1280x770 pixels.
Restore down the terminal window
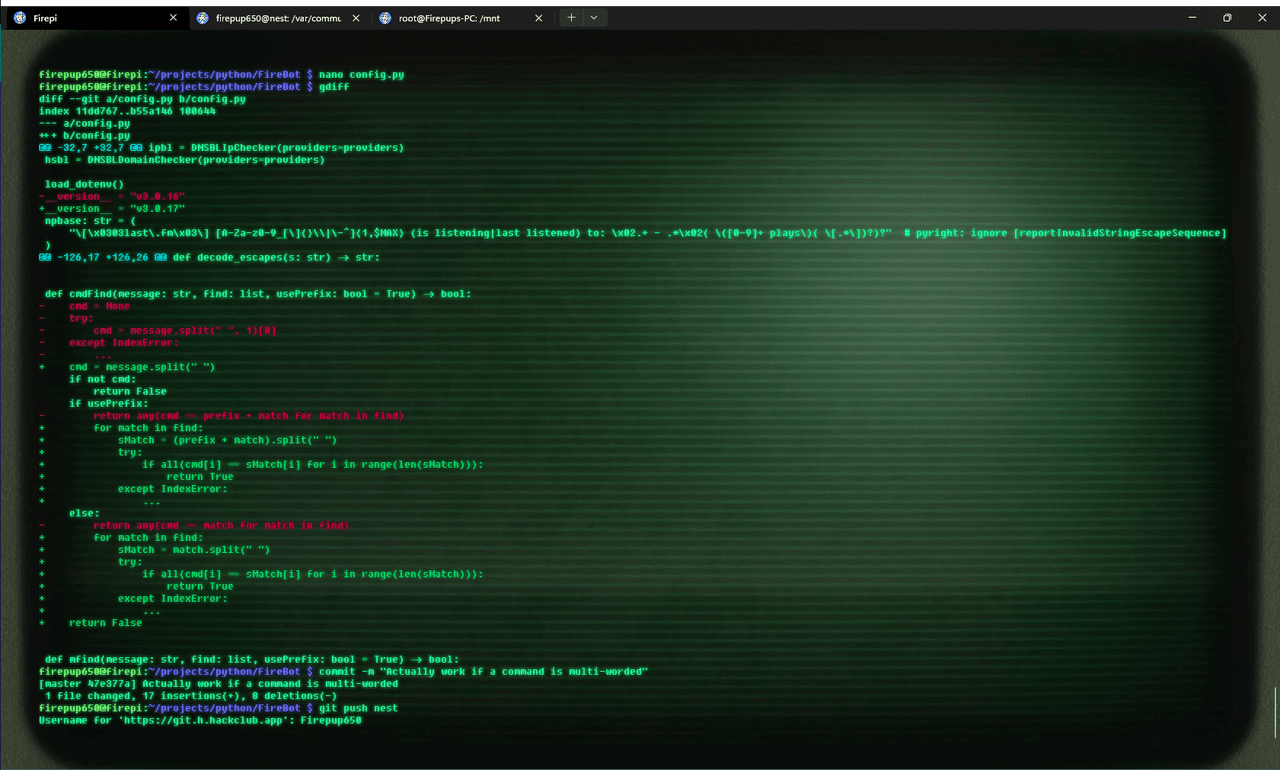(x=1227, y=18)
